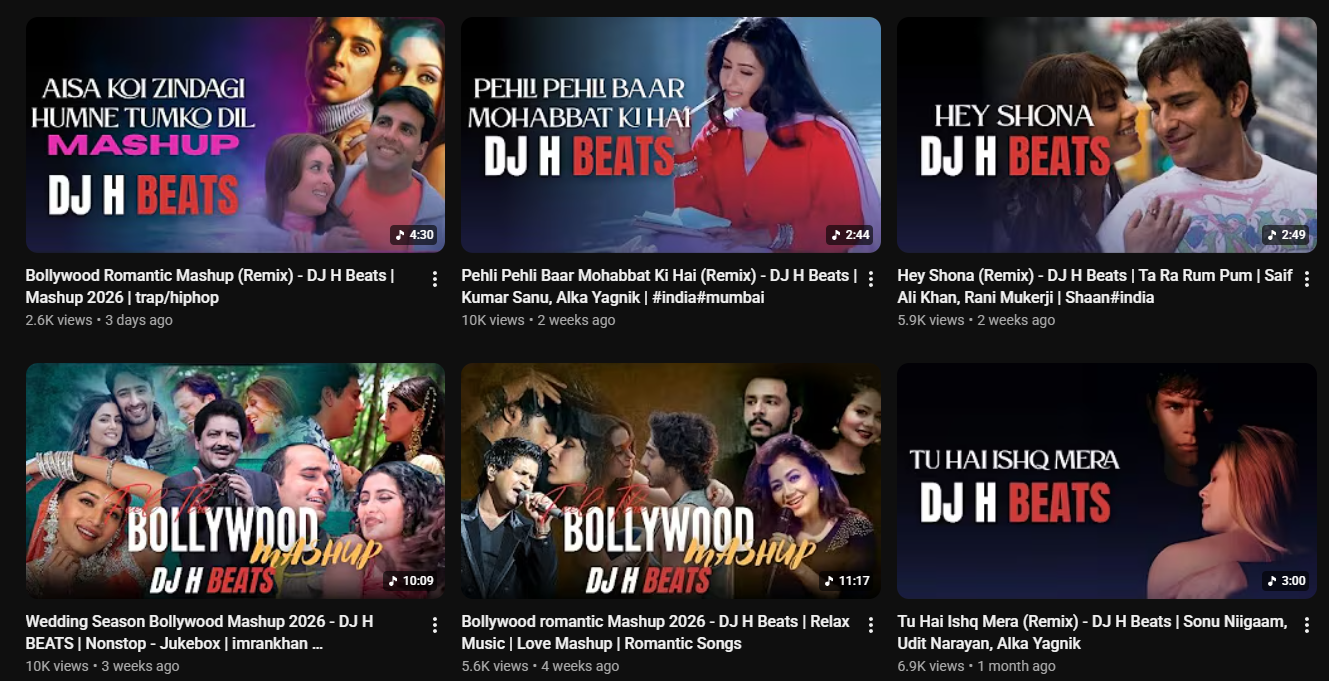Viewport: 1329px width, 681px height.
Task: Click the 4:30 duration badge
Action: click(x=415, y=235)
